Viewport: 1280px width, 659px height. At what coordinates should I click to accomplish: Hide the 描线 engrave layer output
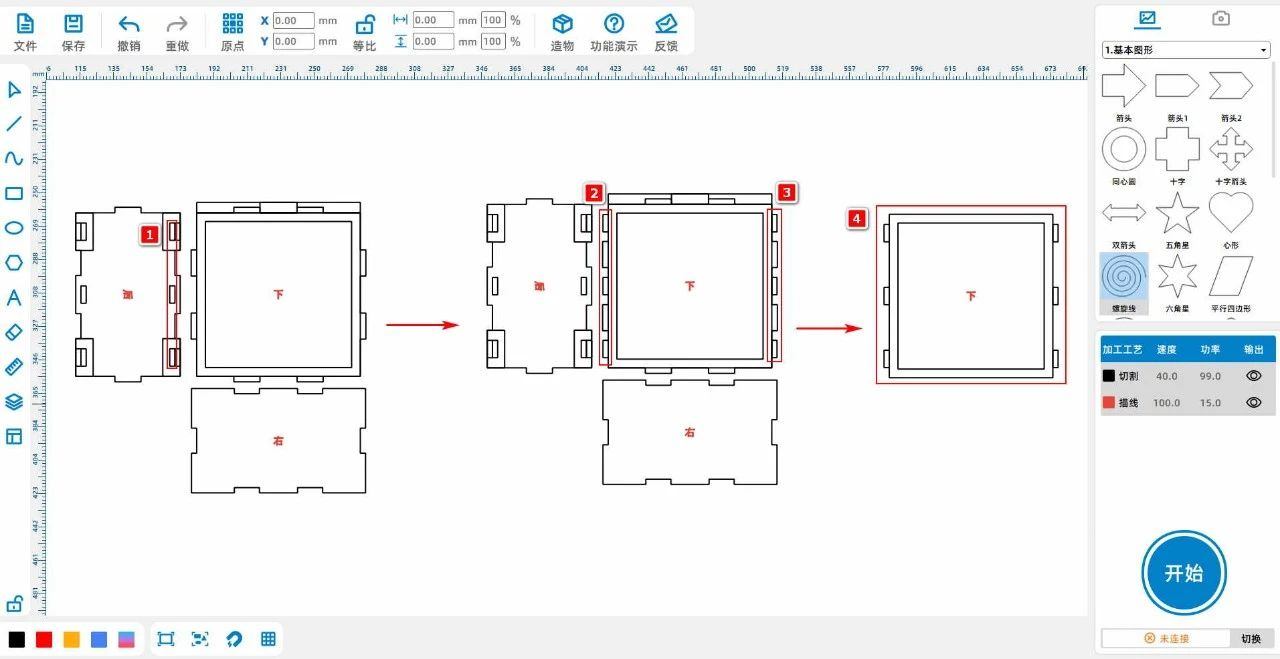(1253, 402)
